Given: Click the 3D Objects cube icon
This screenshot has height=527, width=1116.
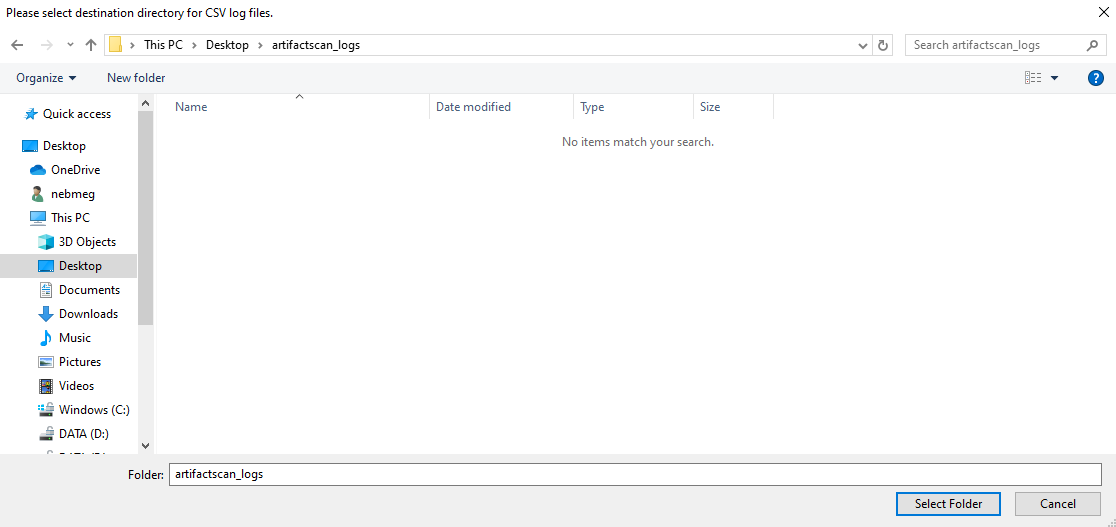Looking at the screenshot, I should [46, 242].
